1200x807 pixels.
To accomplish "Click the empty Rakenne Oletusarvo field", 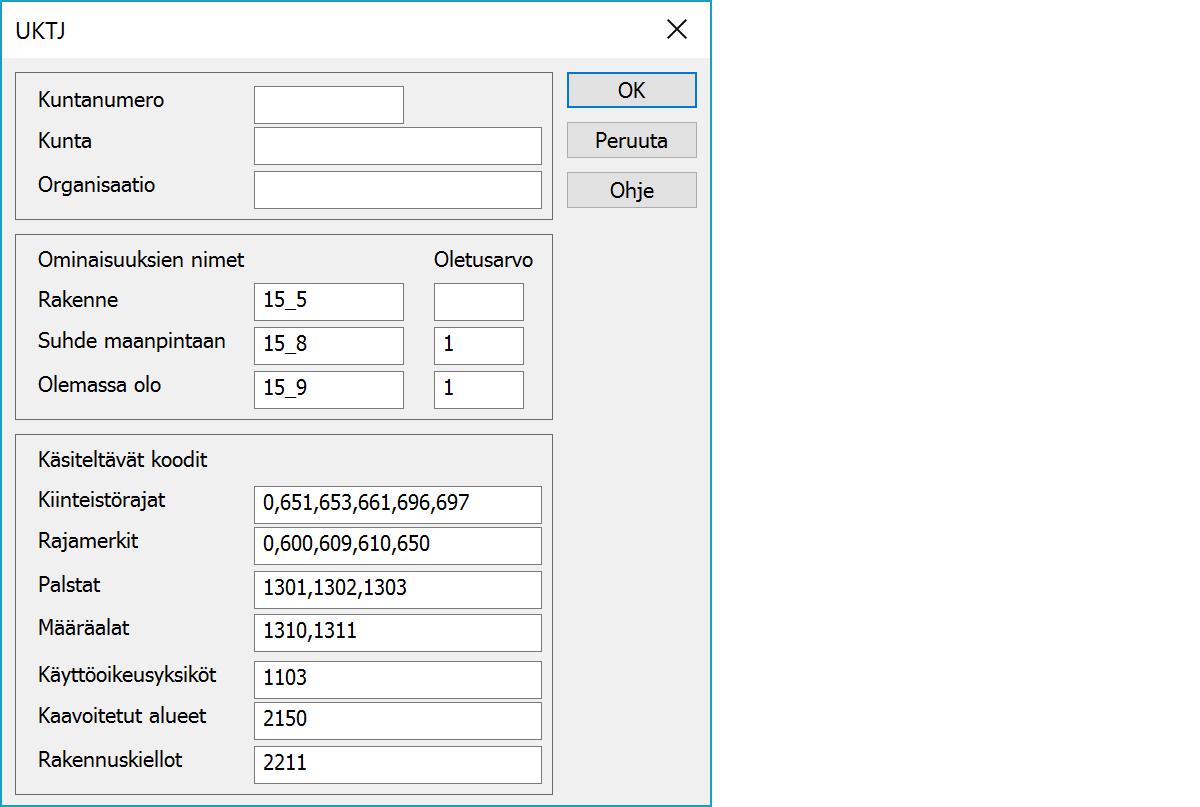I will pyautogui.click(x=478, y=302).
